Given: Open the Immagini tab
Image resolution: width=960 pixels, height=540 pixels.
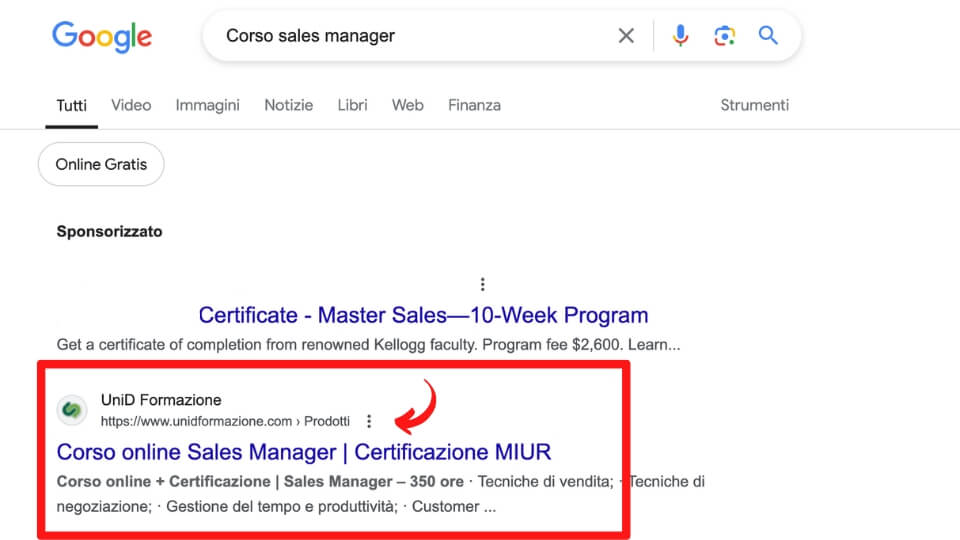Looking at the screenshot, I should [x=208, y=105].
